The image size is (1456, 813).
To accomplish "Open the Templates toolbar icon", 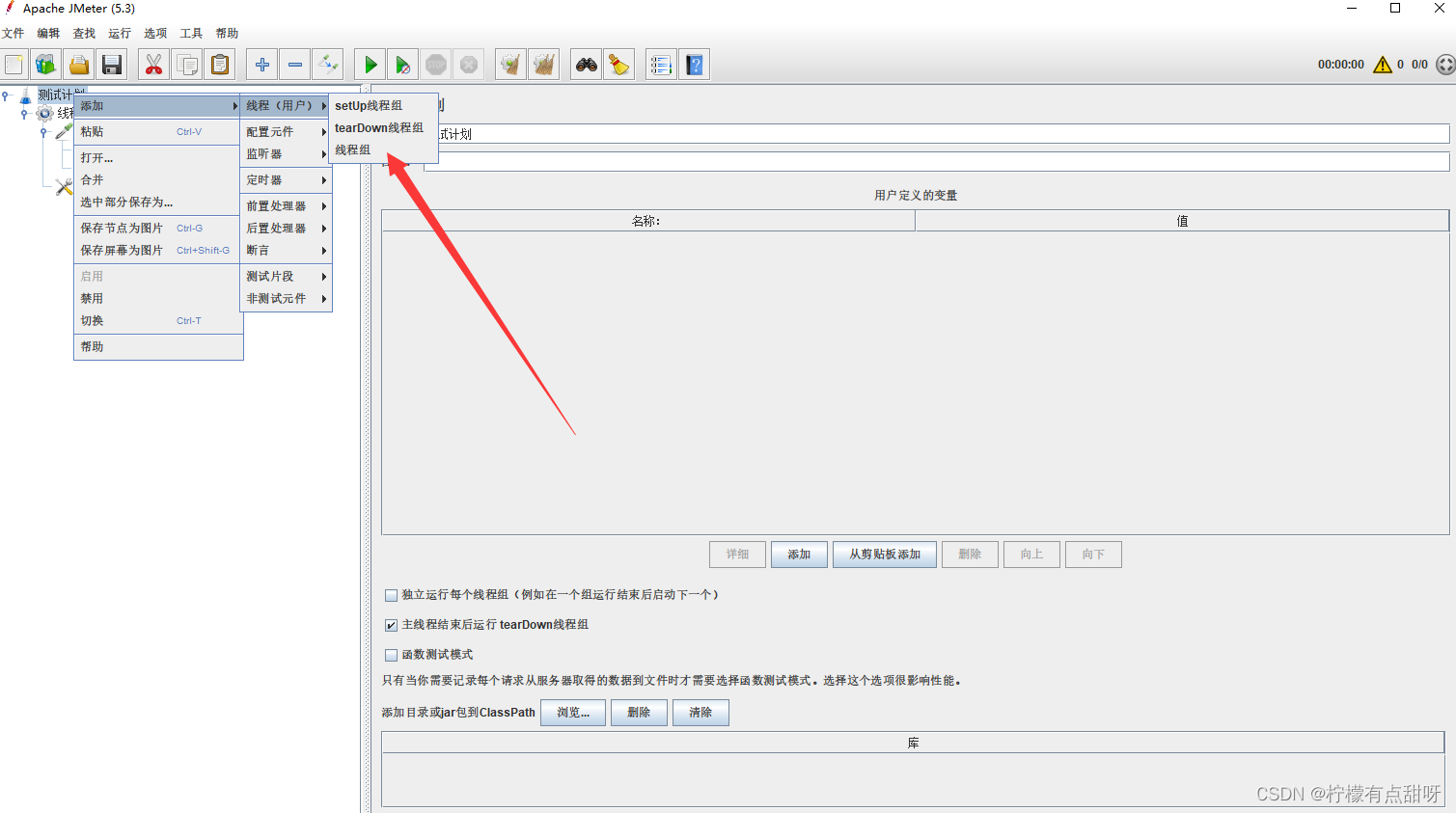I will tap(45, 65).
